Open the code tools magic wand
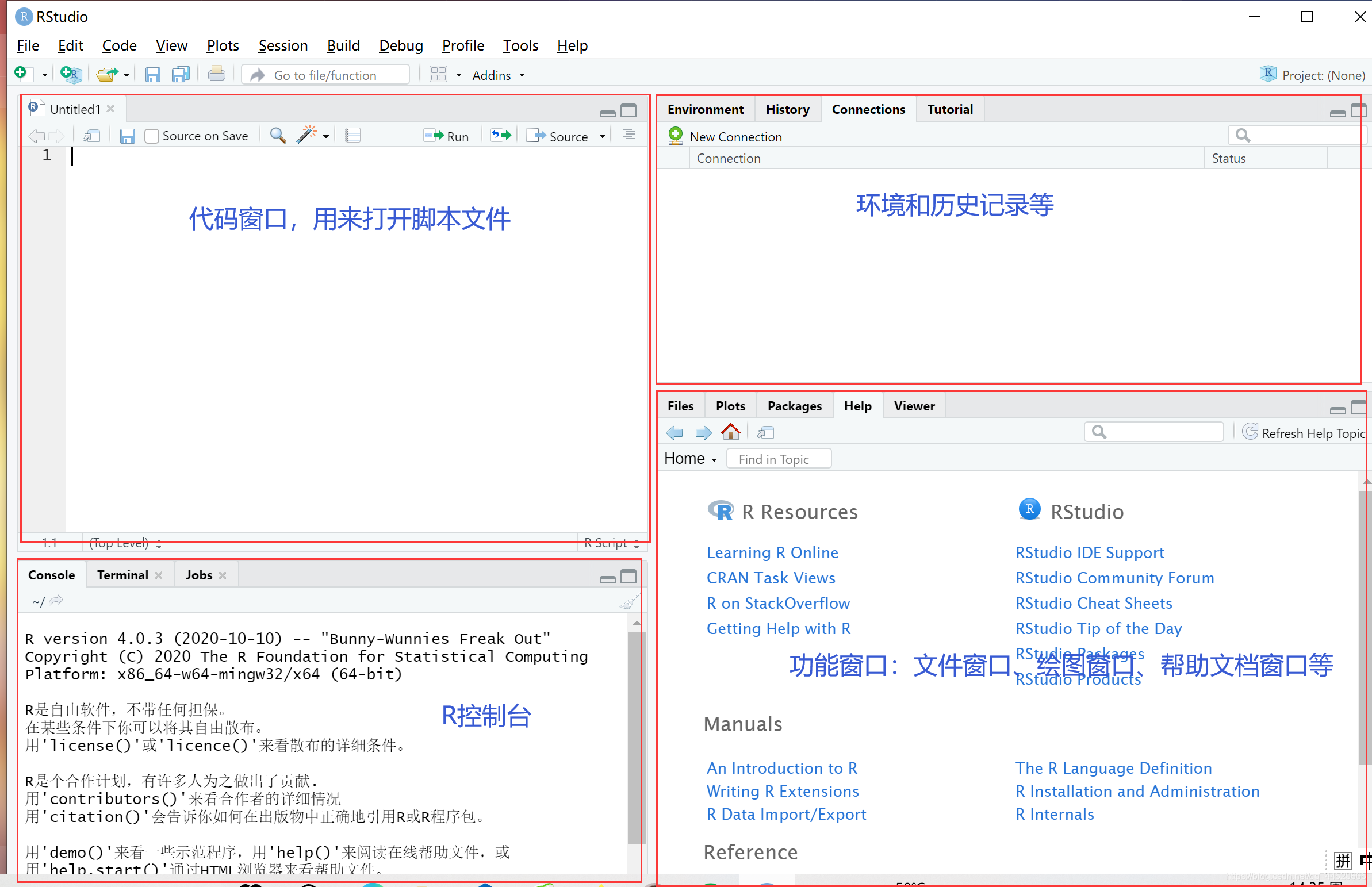The width and height of the screenshot is (1372, 887). 306,135
